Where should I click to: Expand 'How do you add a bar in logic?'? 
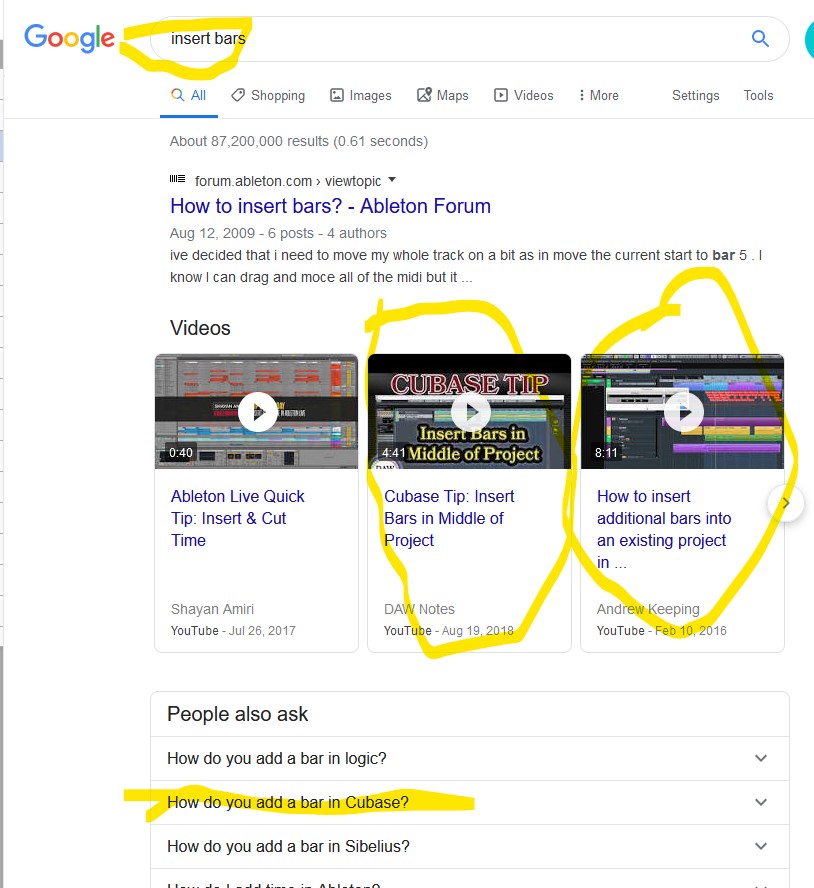[x=470, y=758]
